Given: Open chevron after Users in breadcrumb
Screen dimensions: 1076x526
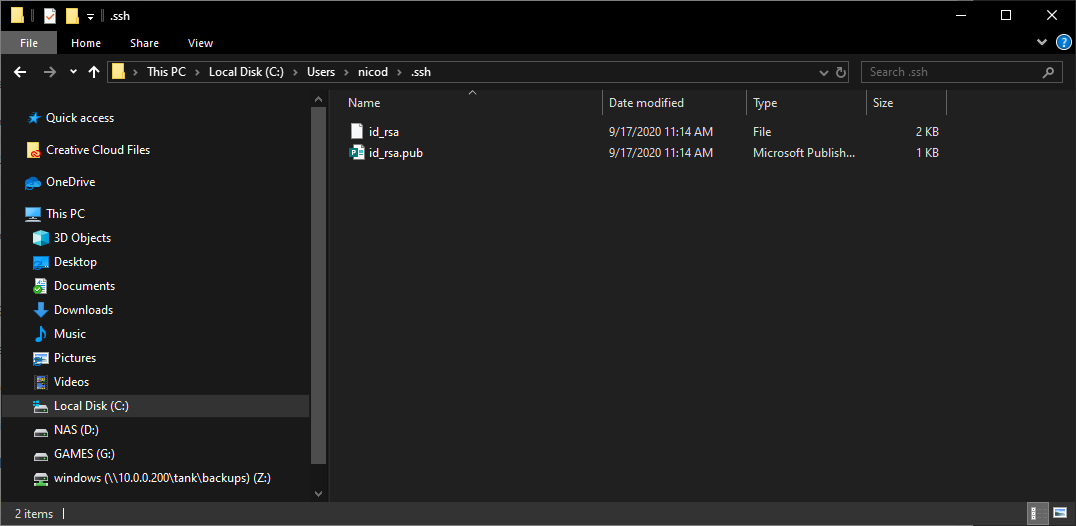Looking at the screenshot, I should (x=347, y=72).
